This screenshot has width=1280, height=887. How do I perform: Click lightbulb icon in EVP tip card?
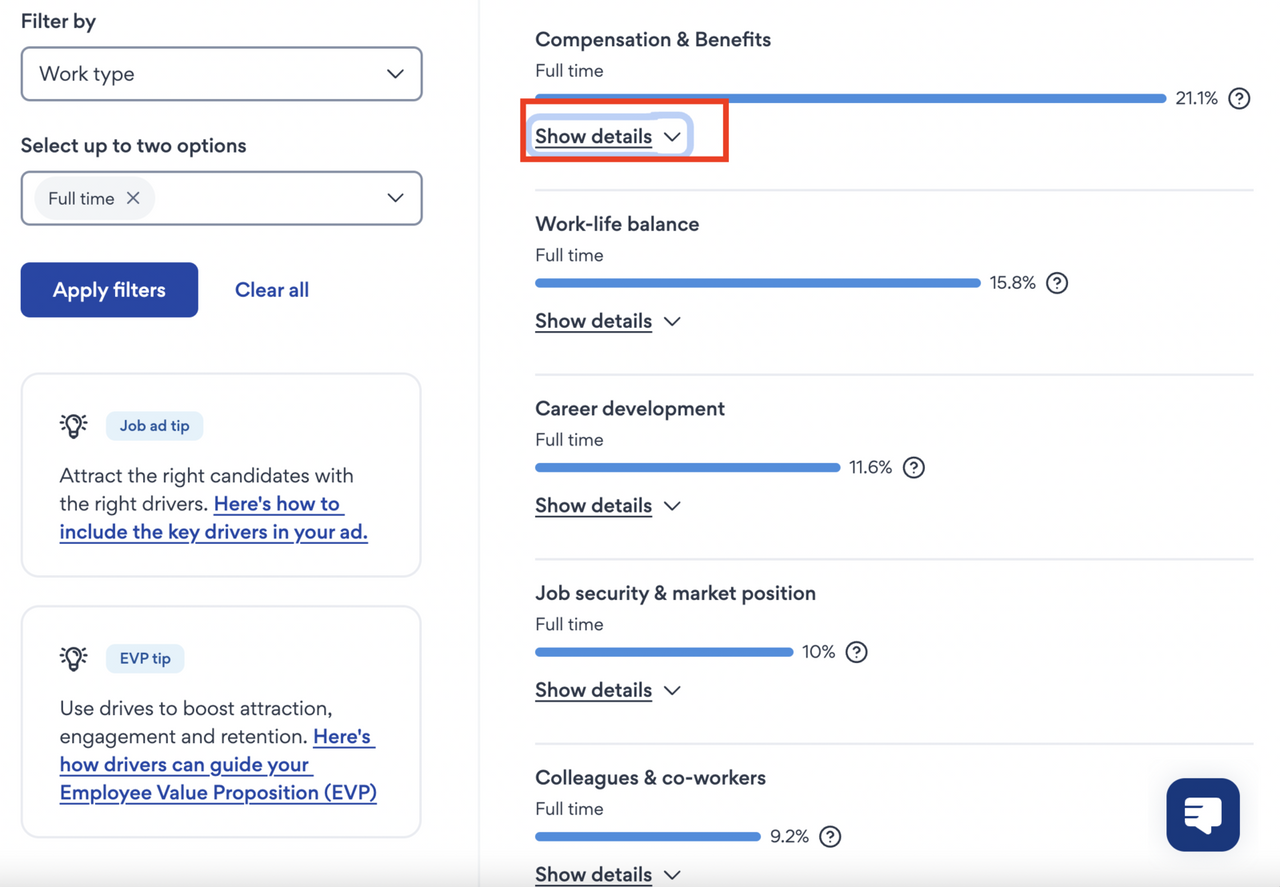click(x=73, y=658)
